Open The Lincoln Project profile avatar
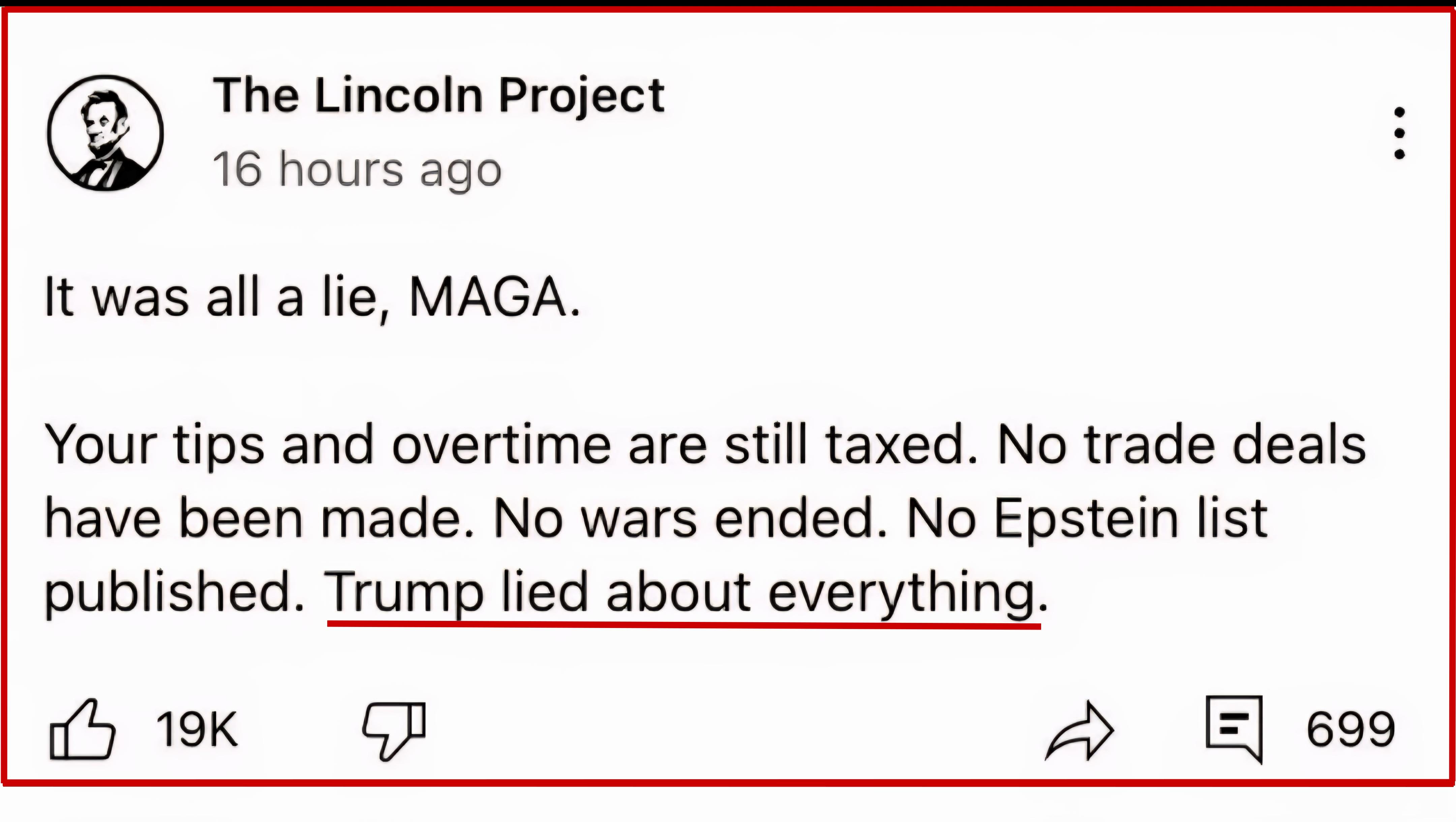Viewport: 1456px width, 822px height. [x=105, y=133]
